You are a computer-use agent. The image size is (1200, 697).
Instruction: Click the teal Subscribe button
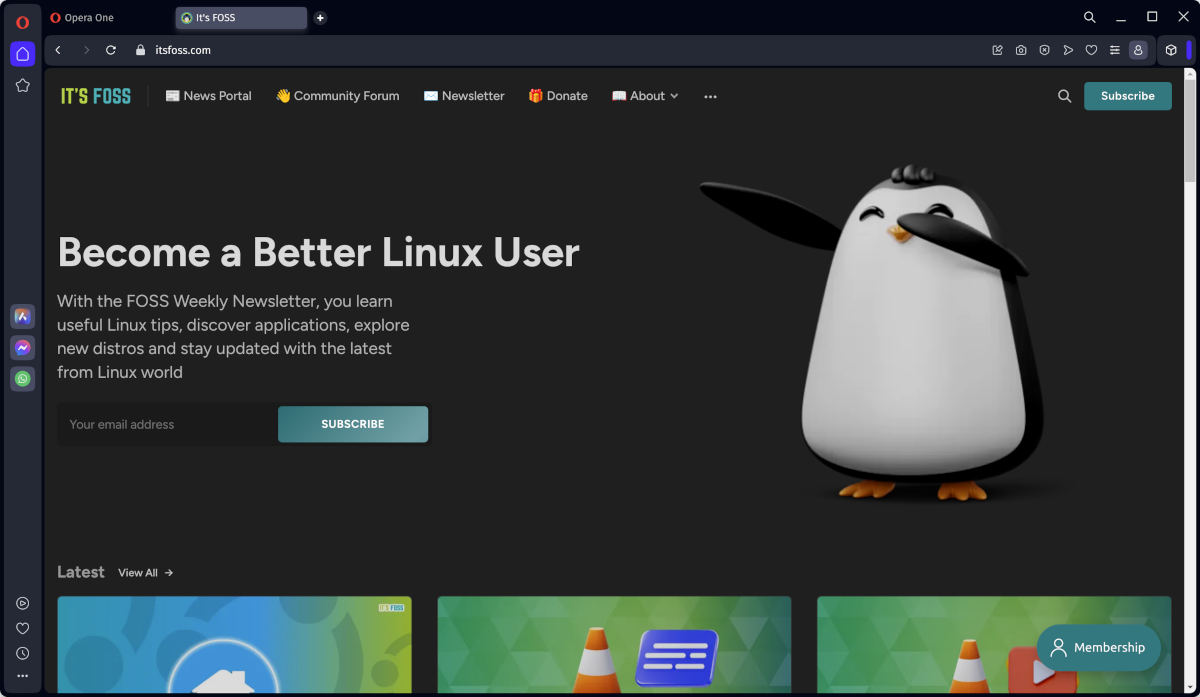click(x=1127, y=96)
